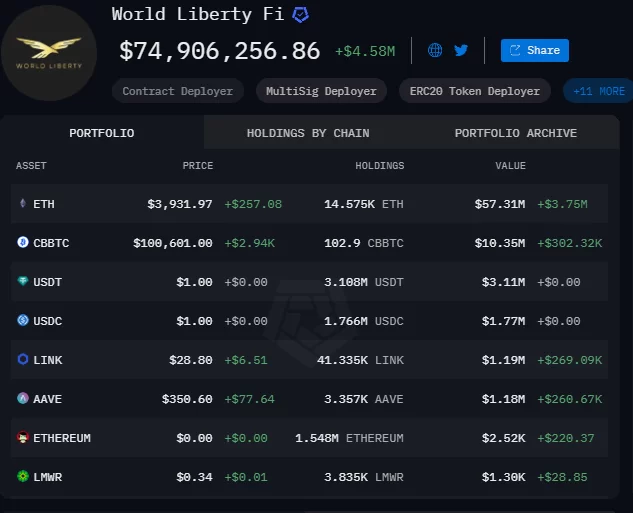
Task: Click the Share button
Action: (x=534, y=50)
